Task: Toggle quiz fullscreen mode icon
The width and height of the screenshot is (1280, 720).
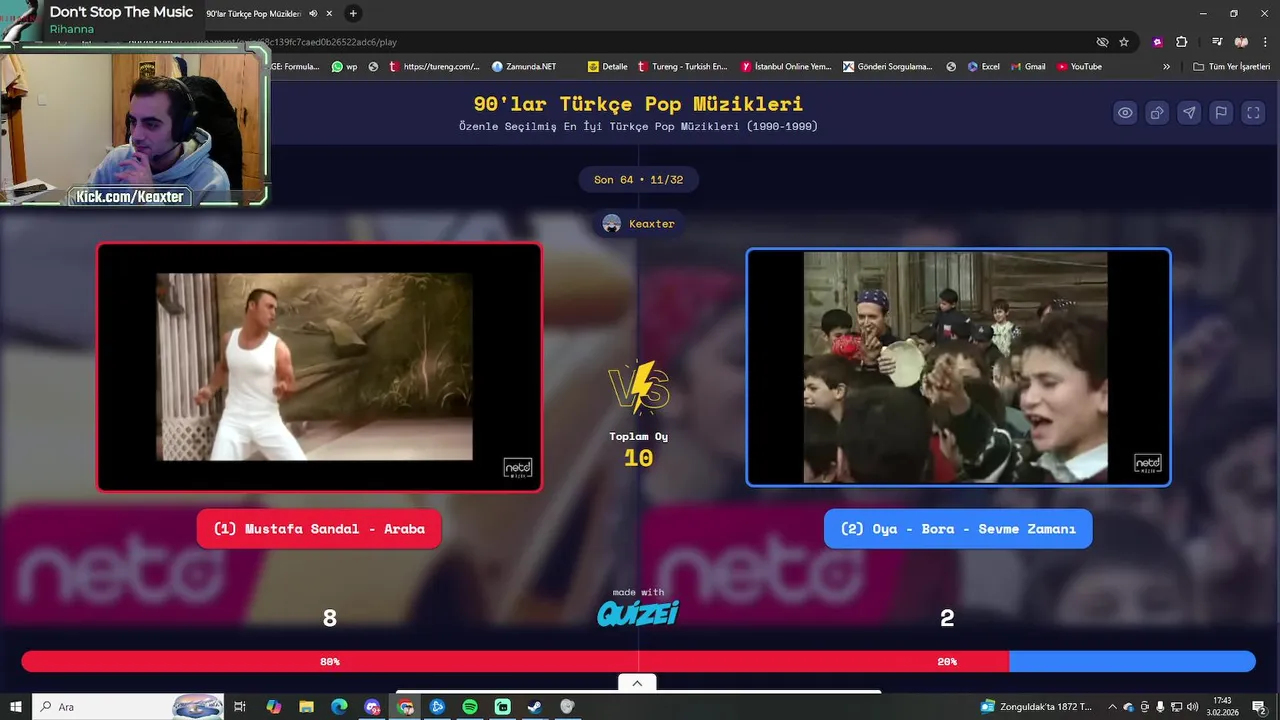Action: point(1253,113)
